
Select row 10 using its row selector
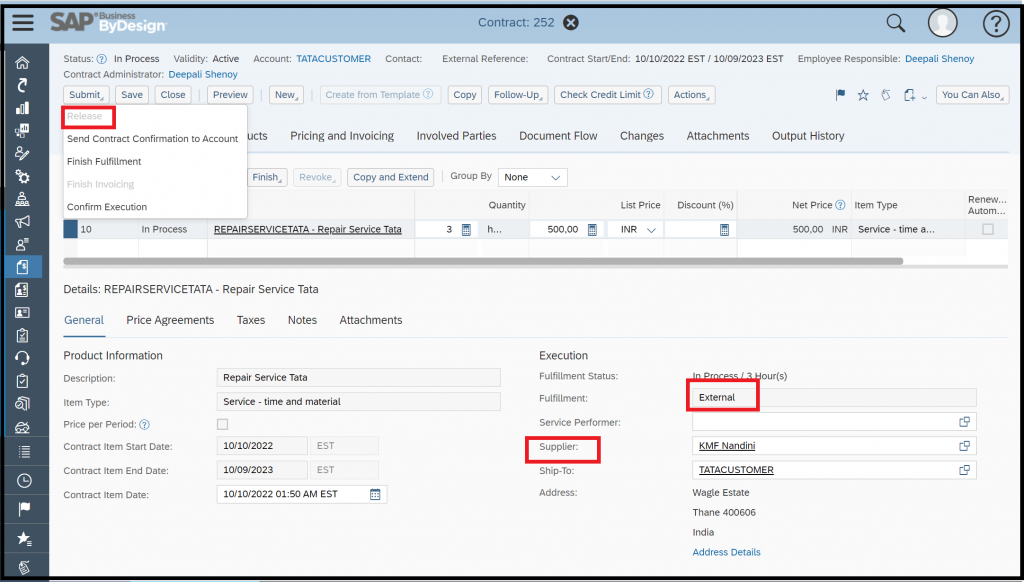[71, 229]
